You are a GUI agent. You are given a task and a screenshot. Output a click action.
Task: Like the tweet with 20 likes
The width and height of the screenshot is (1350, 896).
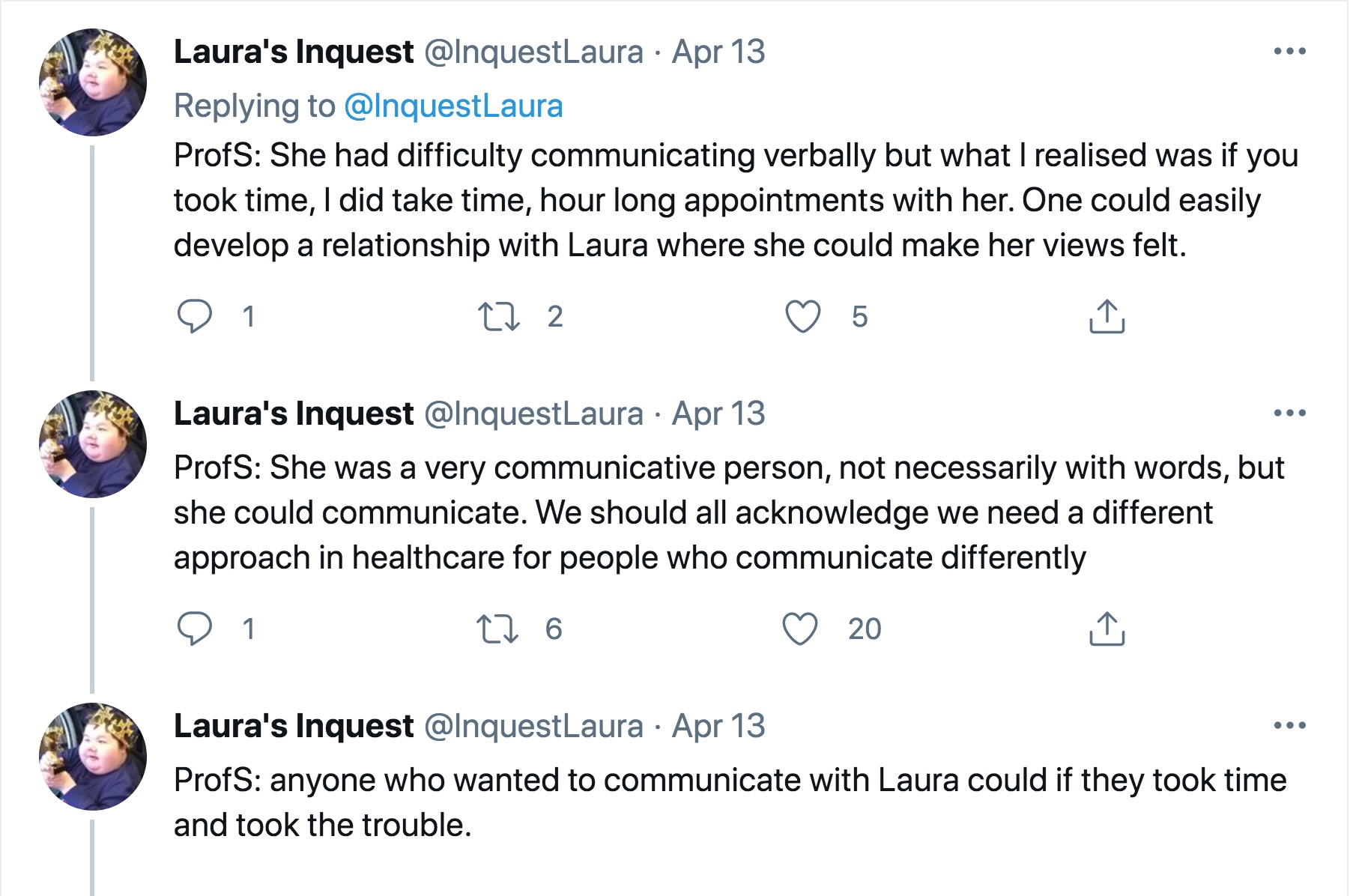coord(800,629)
